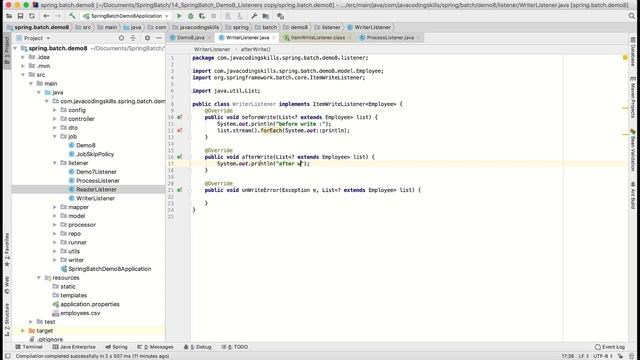Screen dimensions: 640x360
Task: Click the Search Everywhere magnifier icon
Action: [x=632, y=16]
